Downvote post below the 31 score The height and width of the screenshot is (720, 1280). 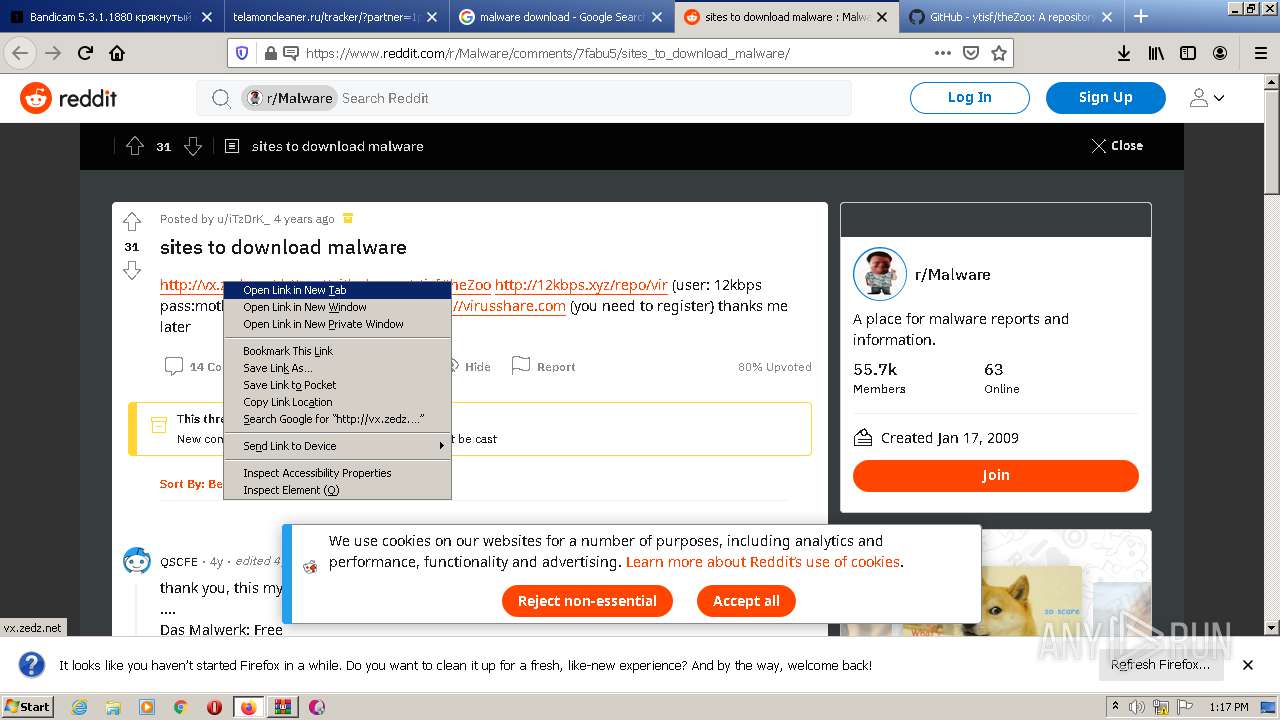pyautogui.click(x=131, y=270)
